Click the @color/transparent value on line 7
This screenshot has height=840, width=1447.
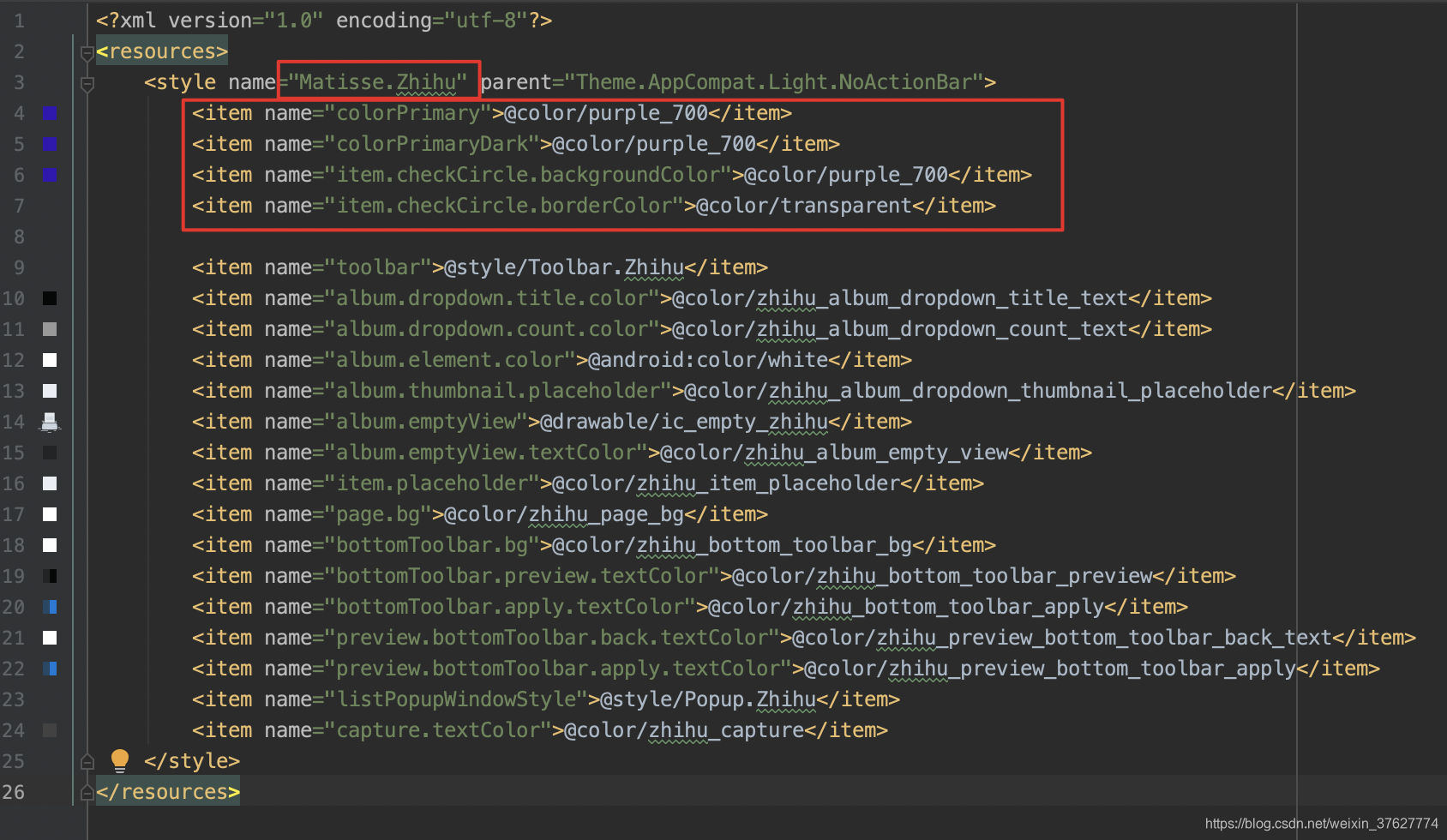pos(804,206)
